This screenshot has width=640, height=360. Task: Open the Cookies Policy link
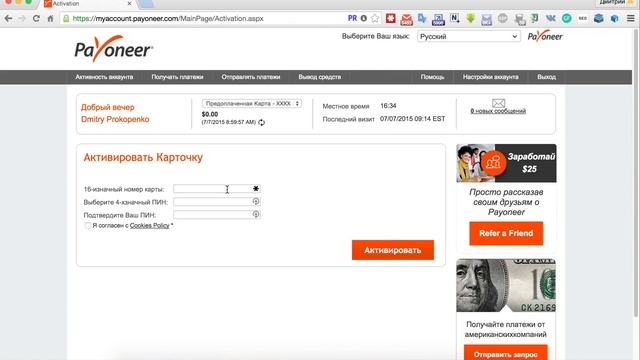[x=149, y=225]
